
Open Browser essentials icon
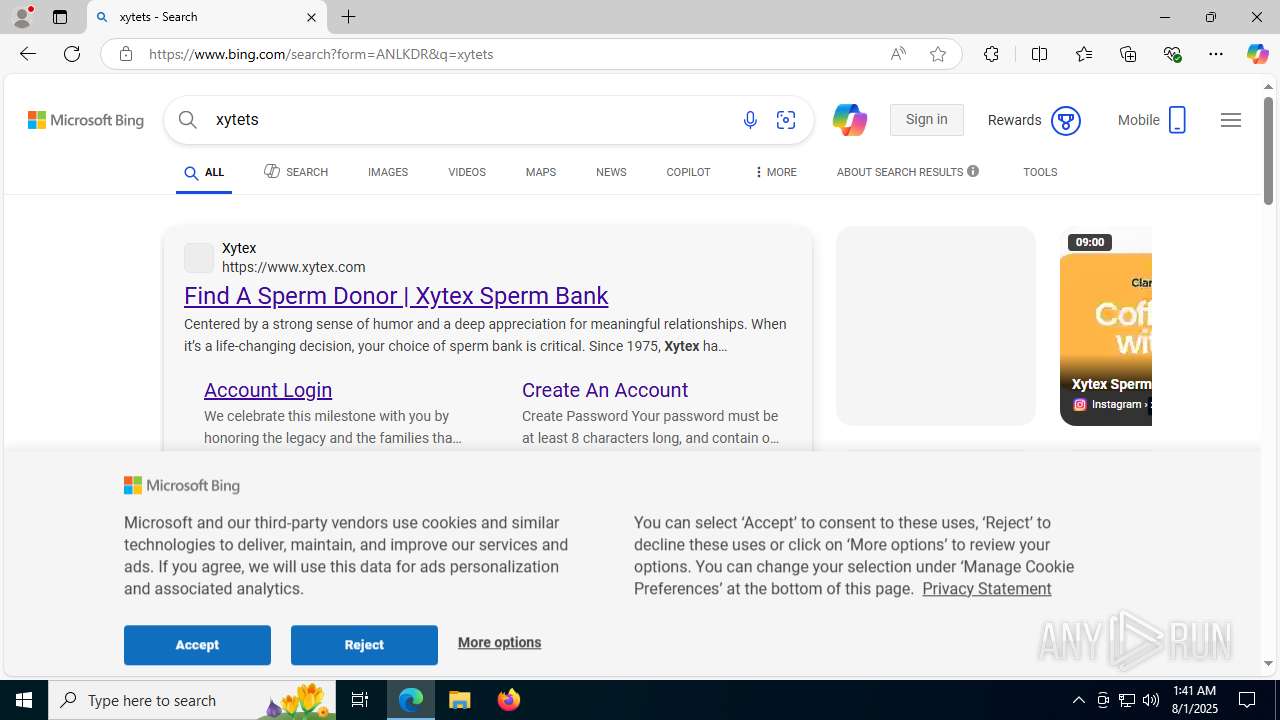[1172, 54]
